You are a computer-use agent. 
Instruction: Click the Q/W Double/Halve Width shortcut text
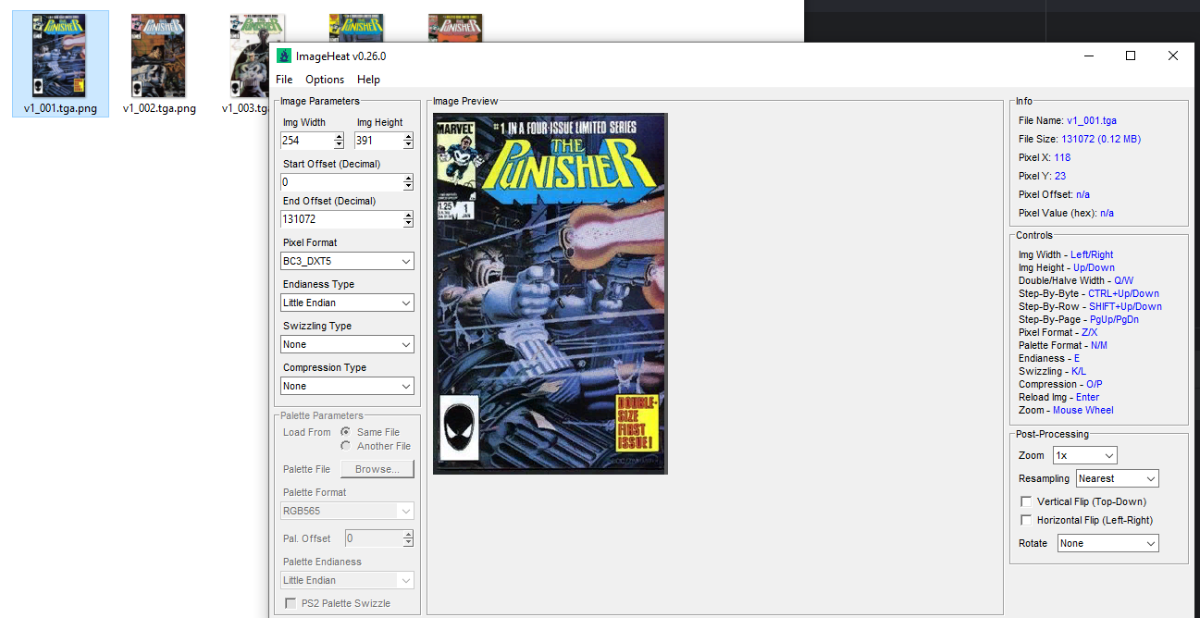(1122, 281)
